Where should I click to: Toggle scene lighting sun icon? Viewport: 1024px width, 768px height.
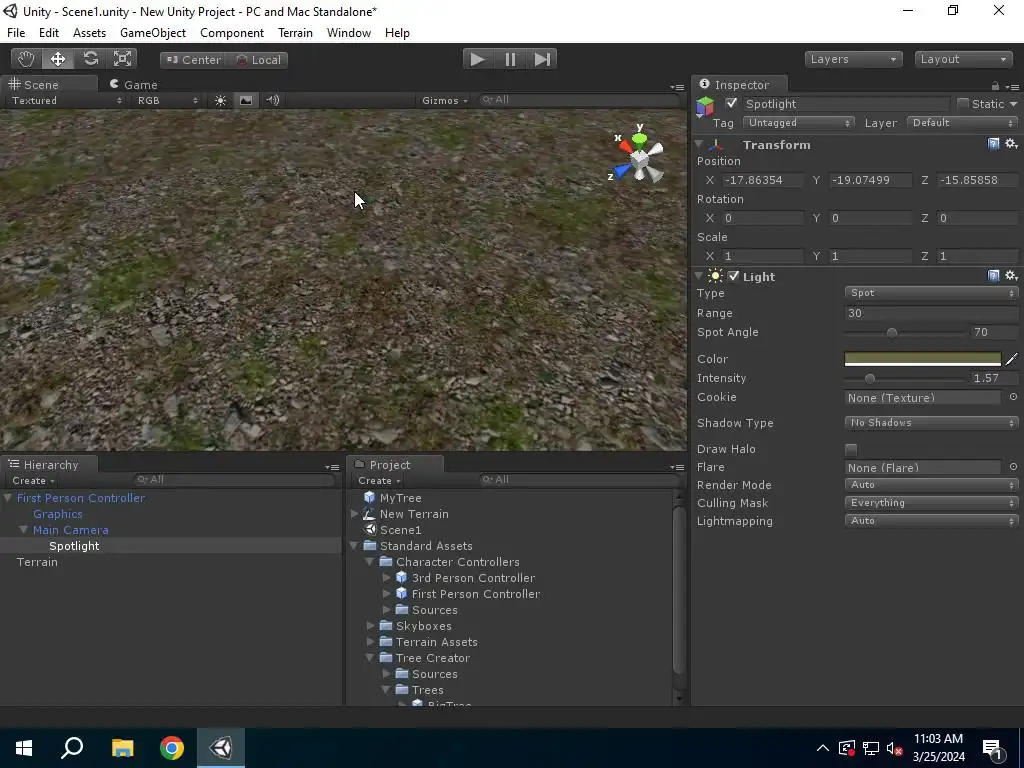[221, 100]
